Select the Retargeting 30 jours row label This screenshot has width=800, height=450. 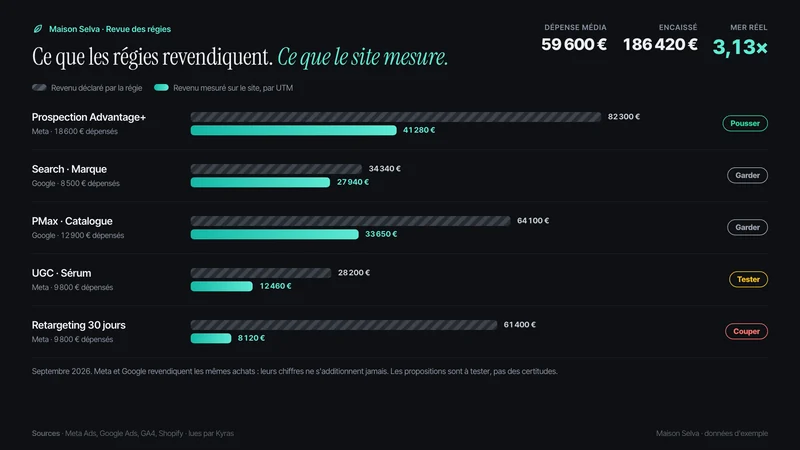click(x=79, y=325)
